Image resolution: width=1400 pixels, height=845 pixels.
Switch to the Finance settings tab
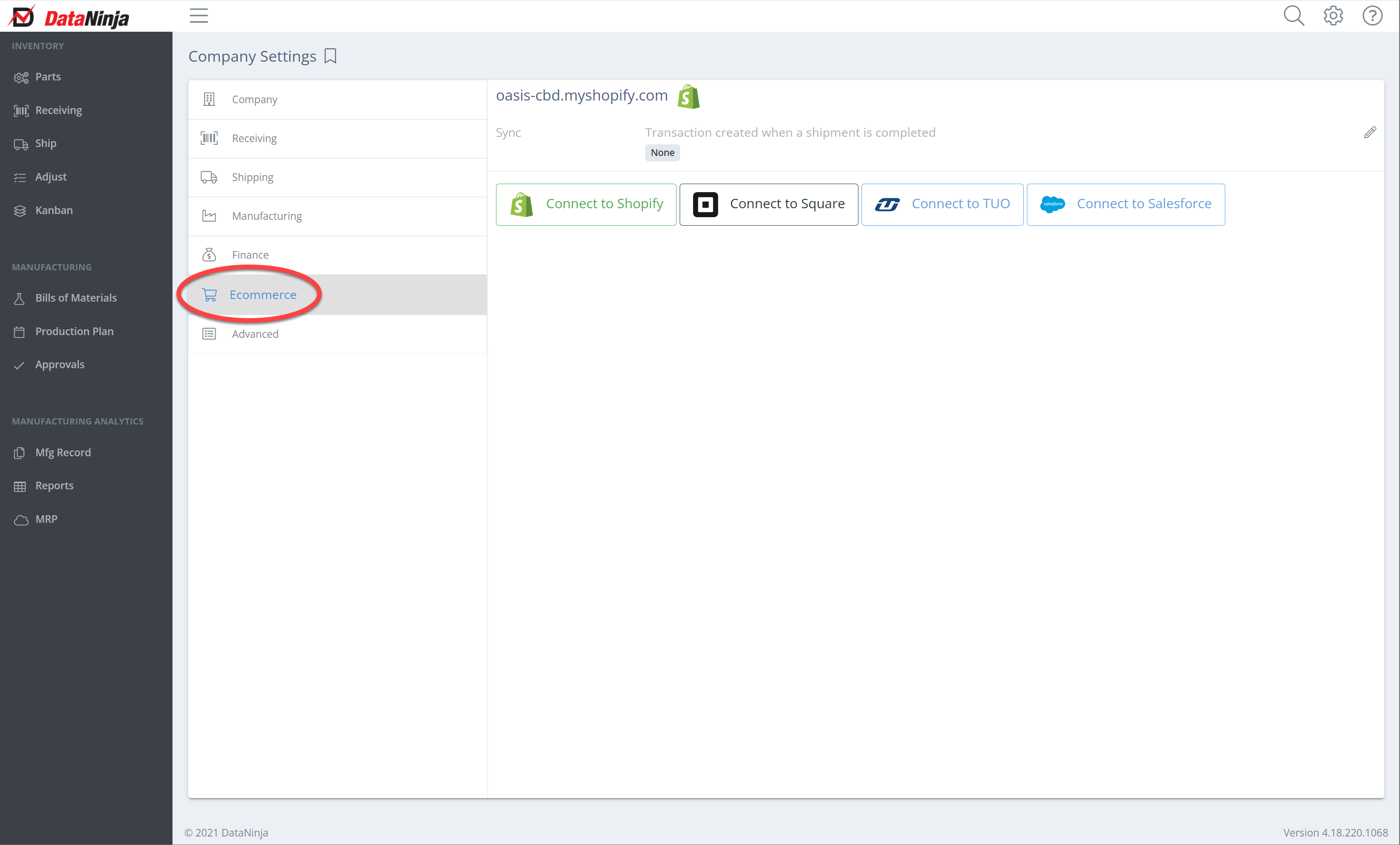tap(250, 255)
